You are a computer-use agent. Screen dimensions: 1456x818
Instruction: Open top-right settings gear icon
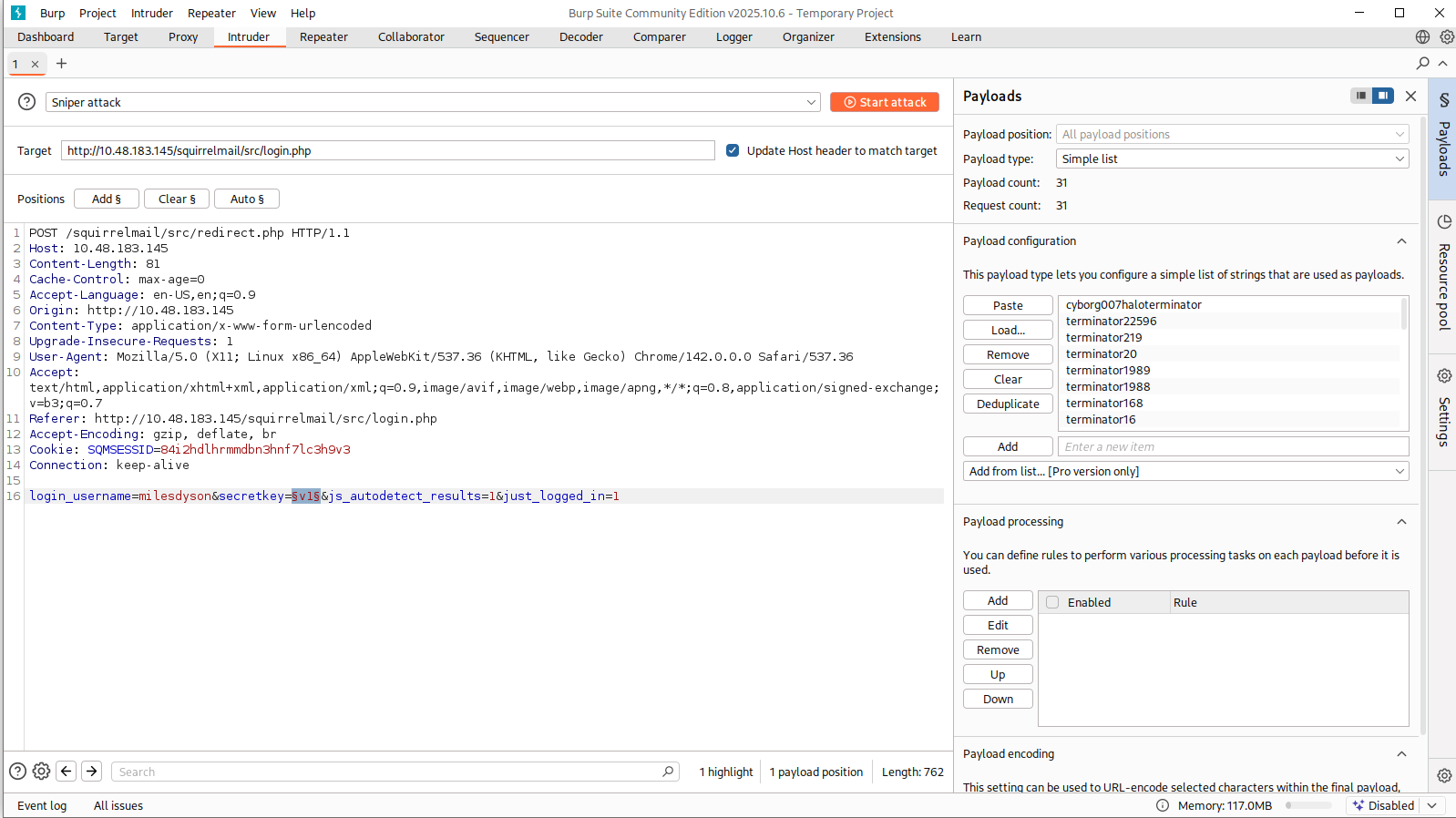point(1447,37)
